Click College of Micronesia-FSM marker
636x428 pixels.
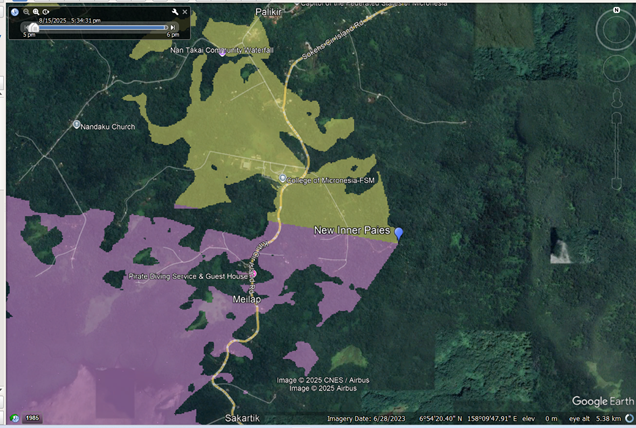(283, 179)
